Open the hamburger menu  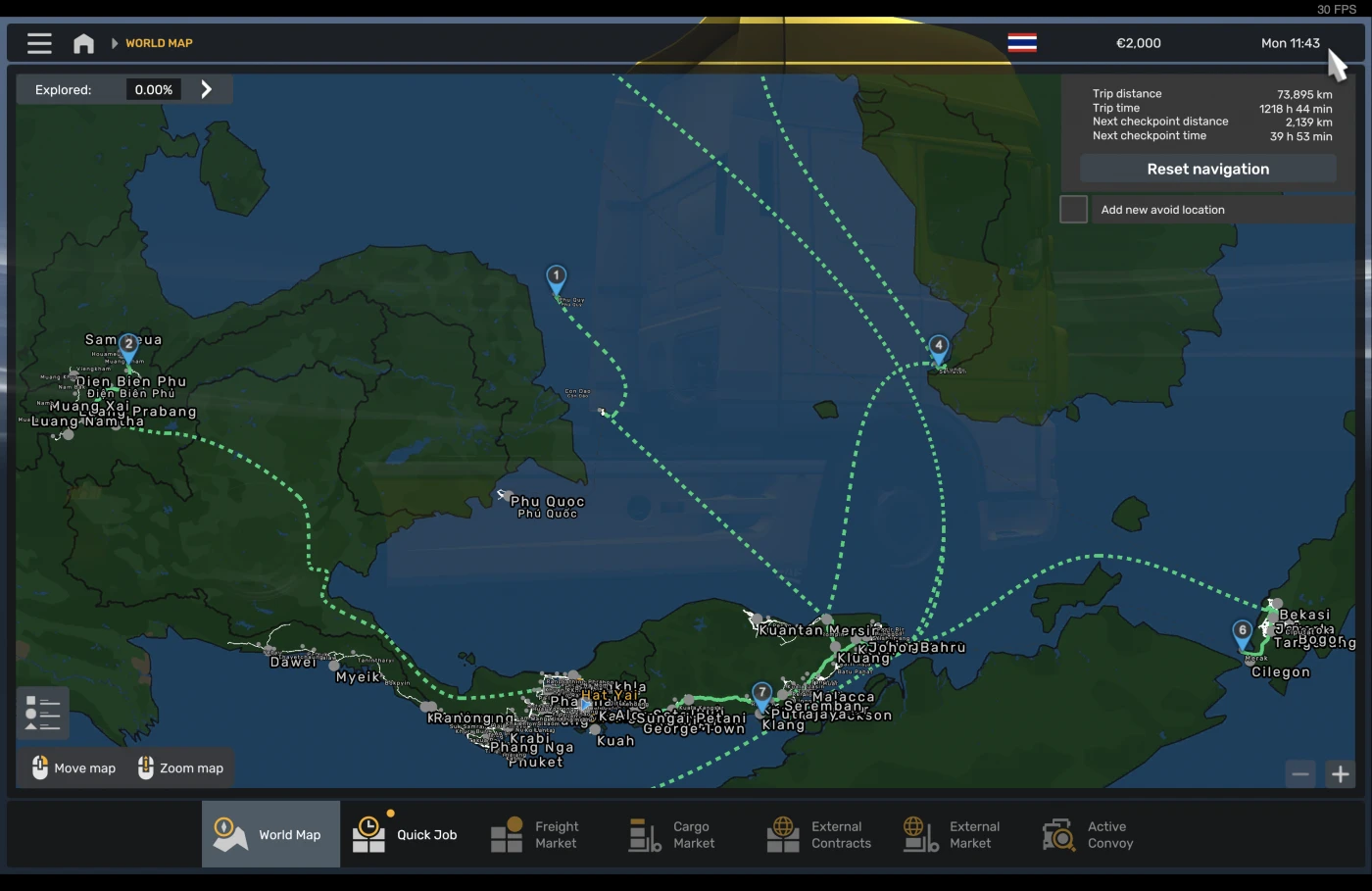pos(38,43)
